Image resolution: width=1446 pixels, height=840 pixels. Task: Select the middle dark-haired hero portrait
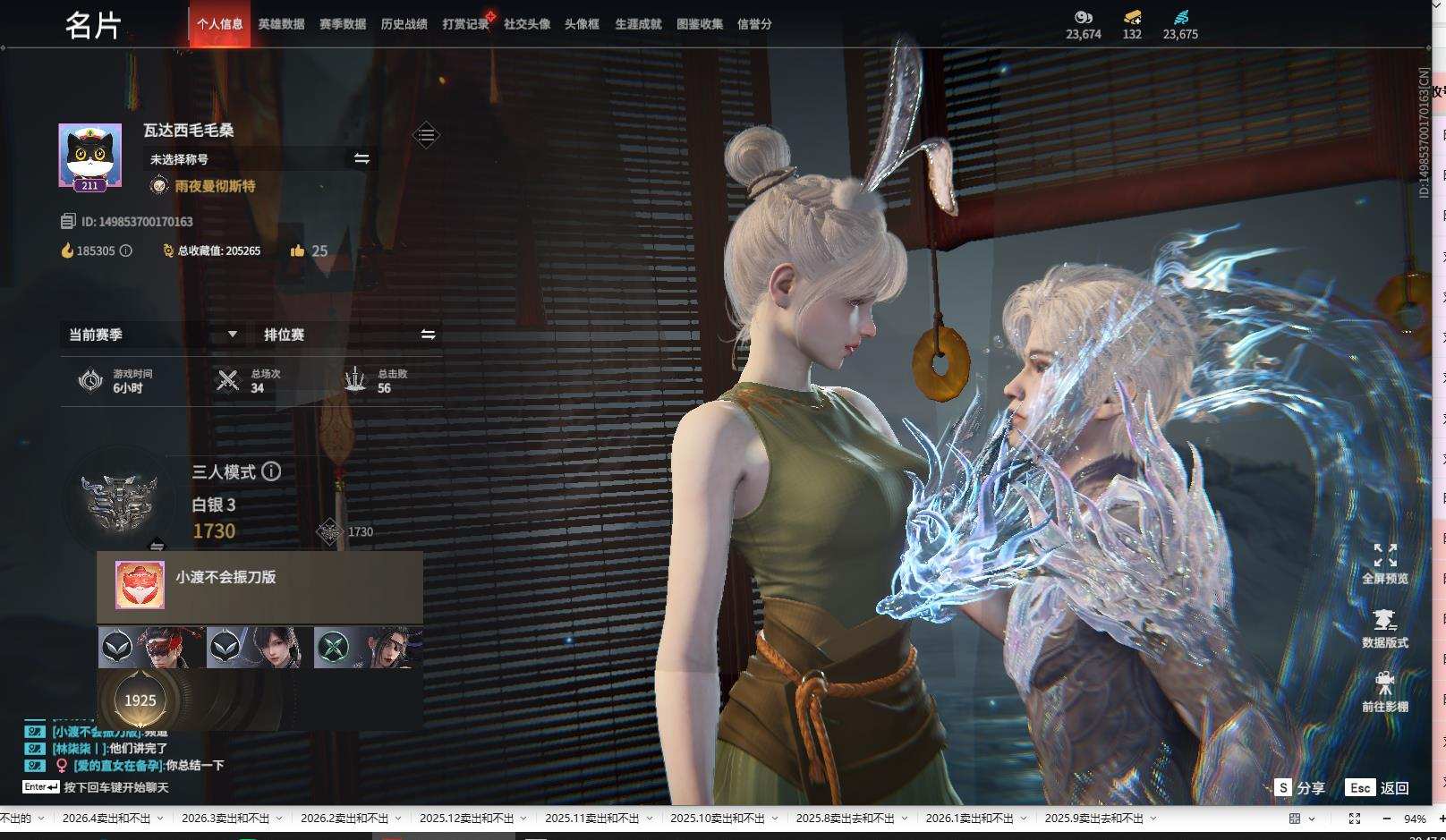(259, 647)
